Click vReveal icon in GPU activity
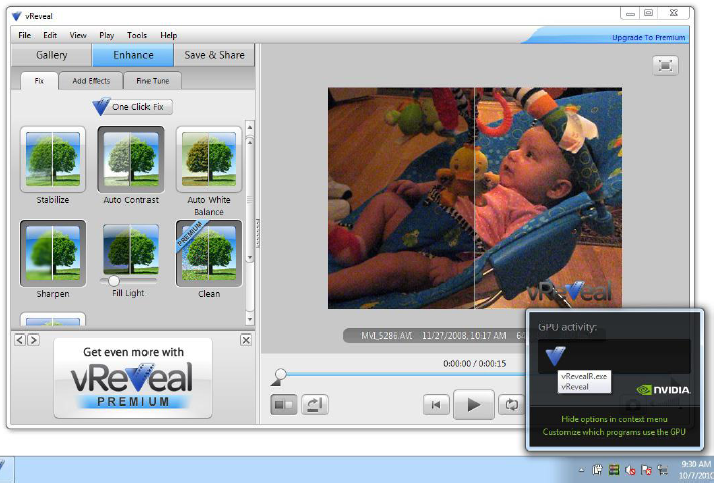 click(x=555, y=356)
